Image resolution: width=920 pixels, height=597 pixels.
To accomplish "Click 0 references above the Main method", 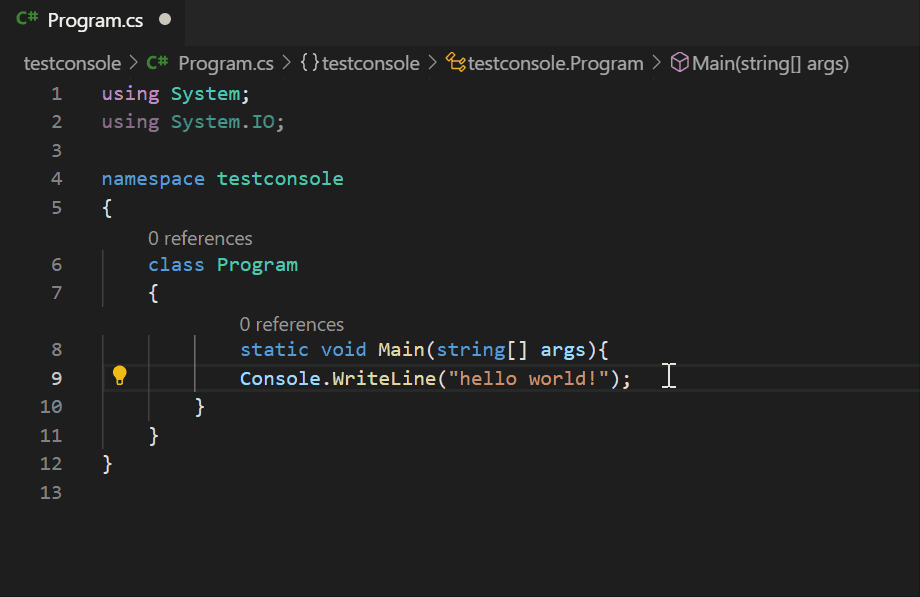I will coord(291,324).
